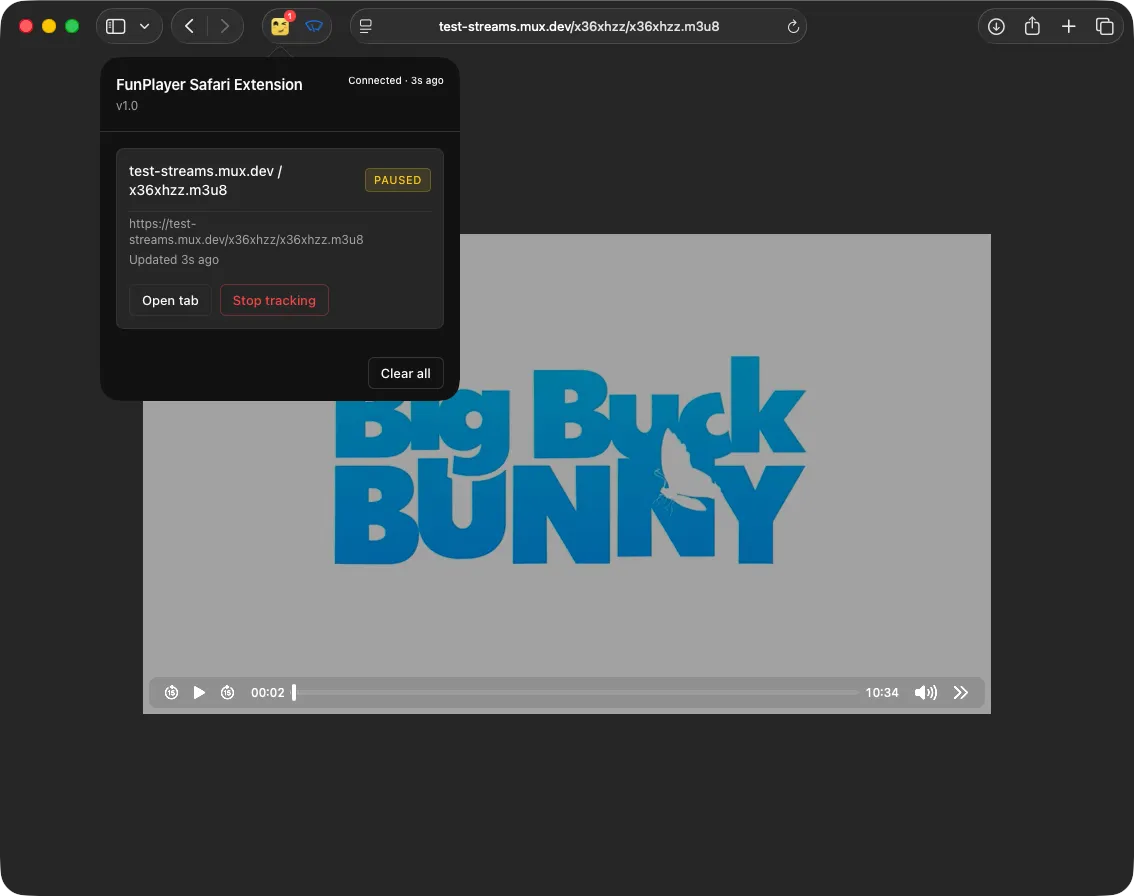Image resolution: width=1134 pixels, height=896 pixels.
Task: Open the sidebar layout dropdown chevron
Action: point(144,27)
